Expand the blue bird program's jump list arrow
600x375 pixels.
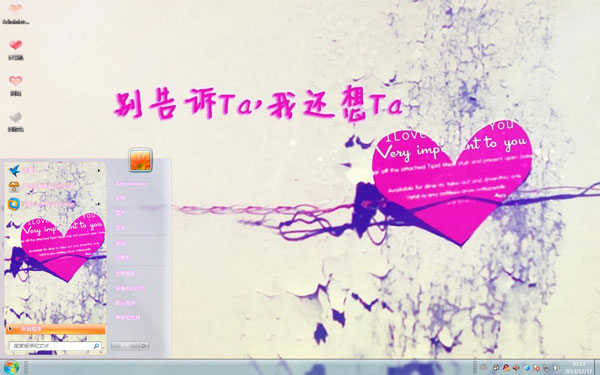(x=99, y=171)
